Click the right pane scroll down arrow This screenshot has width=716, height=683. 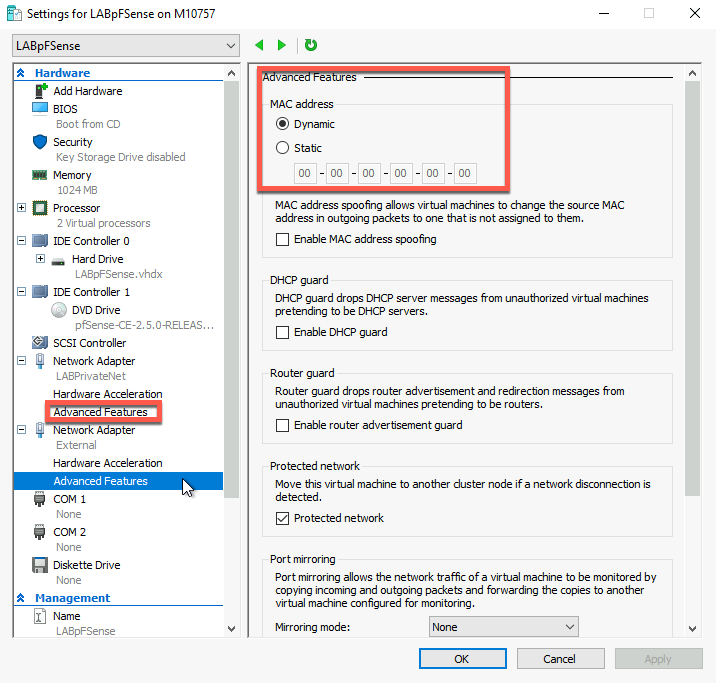click(692, 629)
